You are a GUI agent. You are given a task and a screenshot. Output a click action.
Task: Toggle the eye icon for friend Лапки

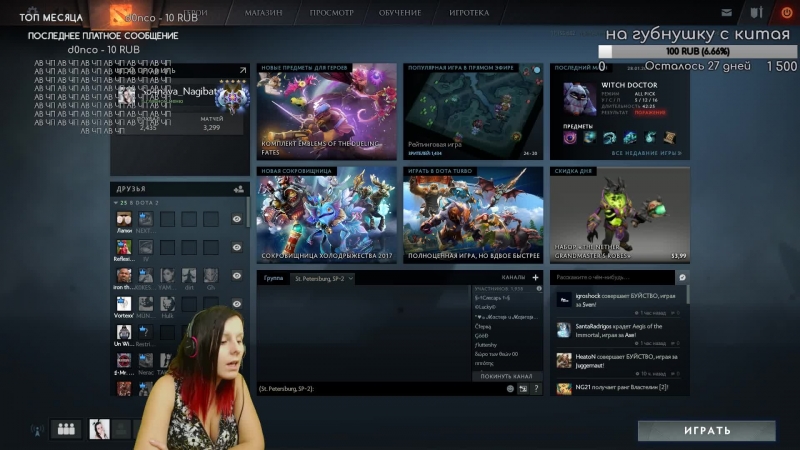(x=237, y=219)
